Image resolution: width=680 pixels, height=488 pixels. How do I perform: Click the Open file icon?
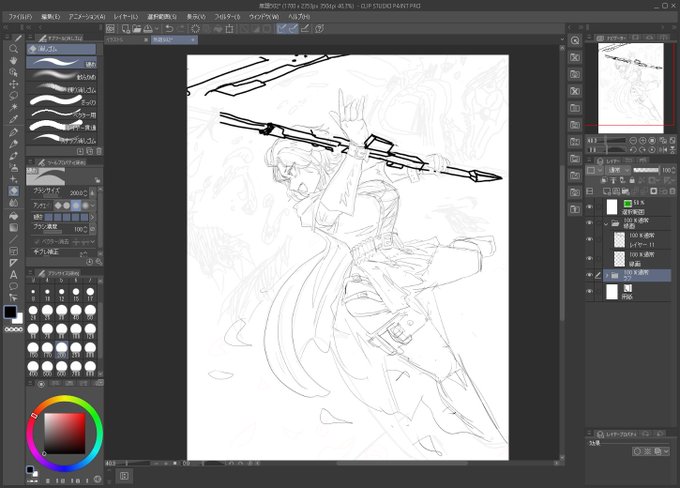click(137, 29)
